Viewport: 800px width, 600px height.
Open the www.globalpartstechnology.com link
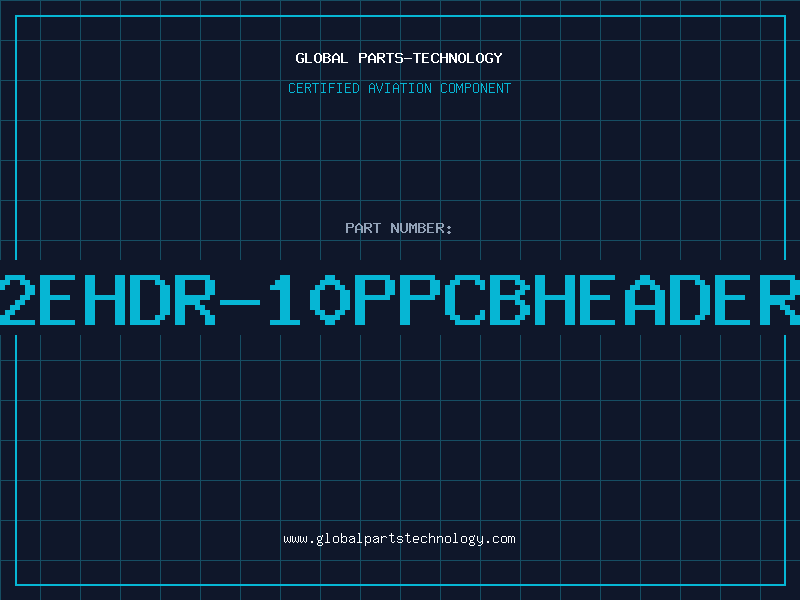(x=399, y=539)
